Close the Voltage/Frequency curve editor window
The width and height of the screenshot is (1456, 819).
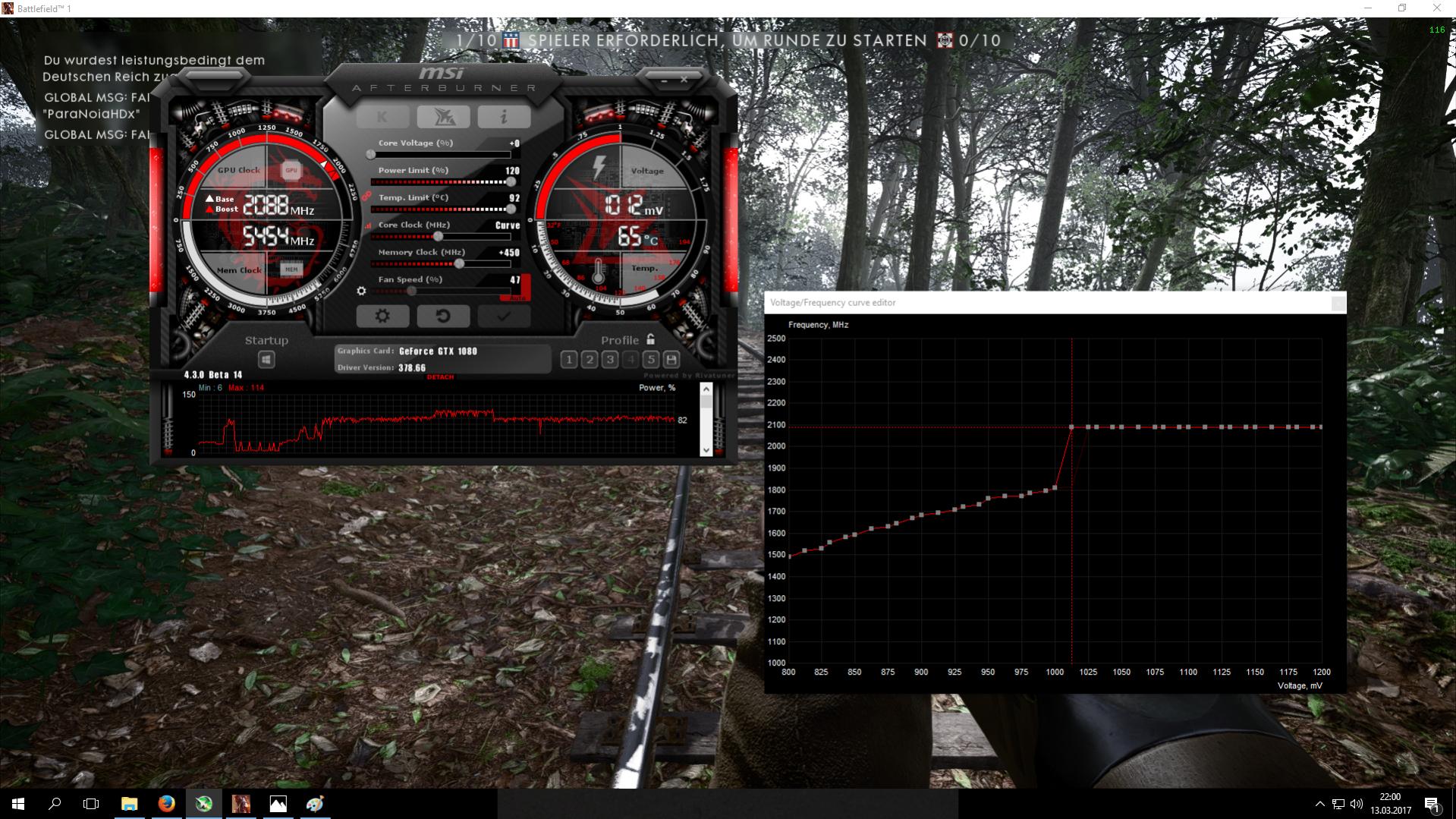click(x=1338, y=303)
